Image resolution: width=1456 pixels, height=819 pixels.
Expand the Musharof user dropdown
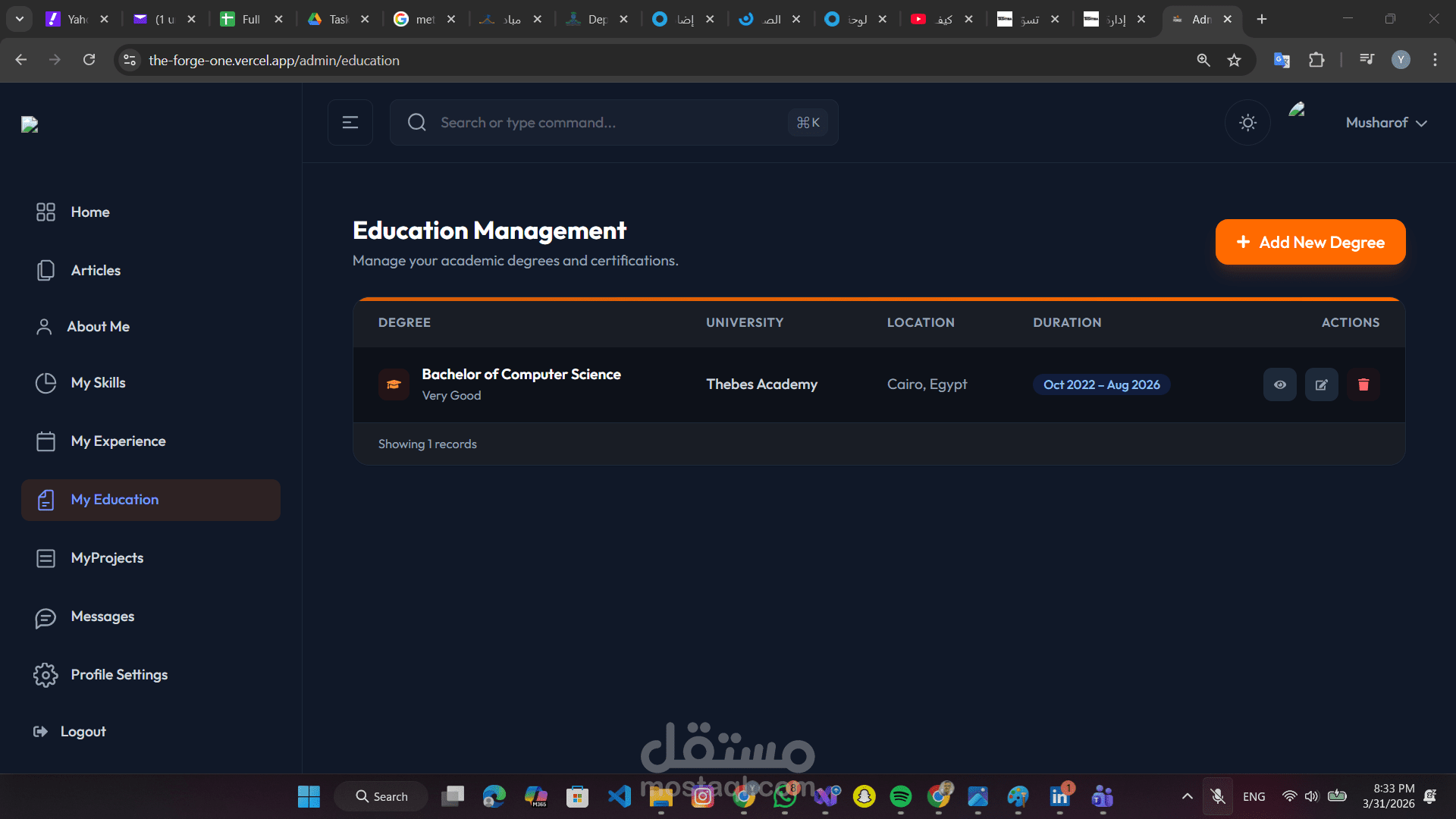click(x=1386, y=123)
